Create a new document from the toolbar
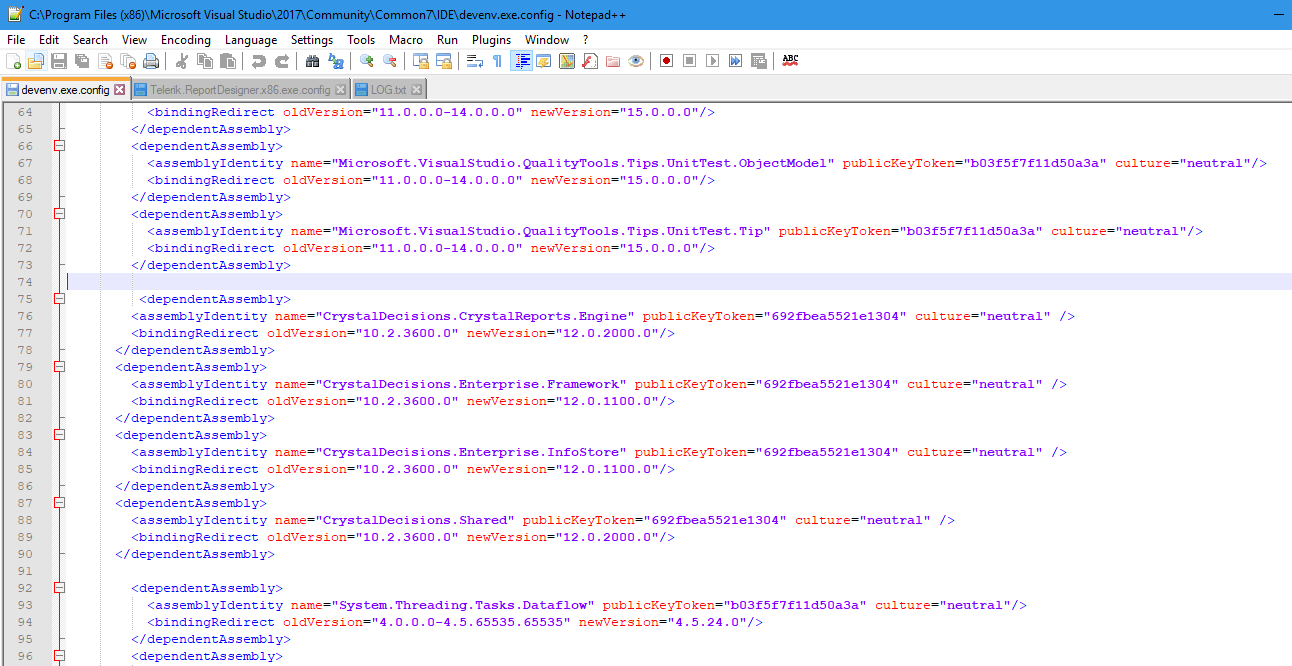1292x666 pixels. point(13,61)
